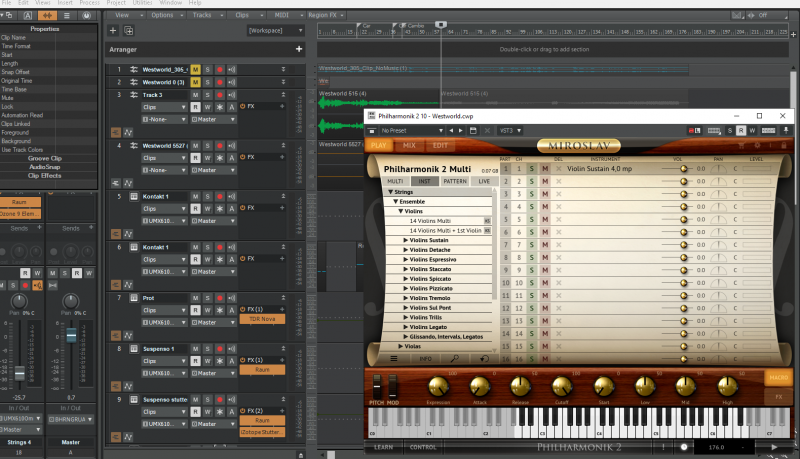Click the magnifier search icon below instrument browser
The height and width of the screenshot is (459, 800).
455,359
